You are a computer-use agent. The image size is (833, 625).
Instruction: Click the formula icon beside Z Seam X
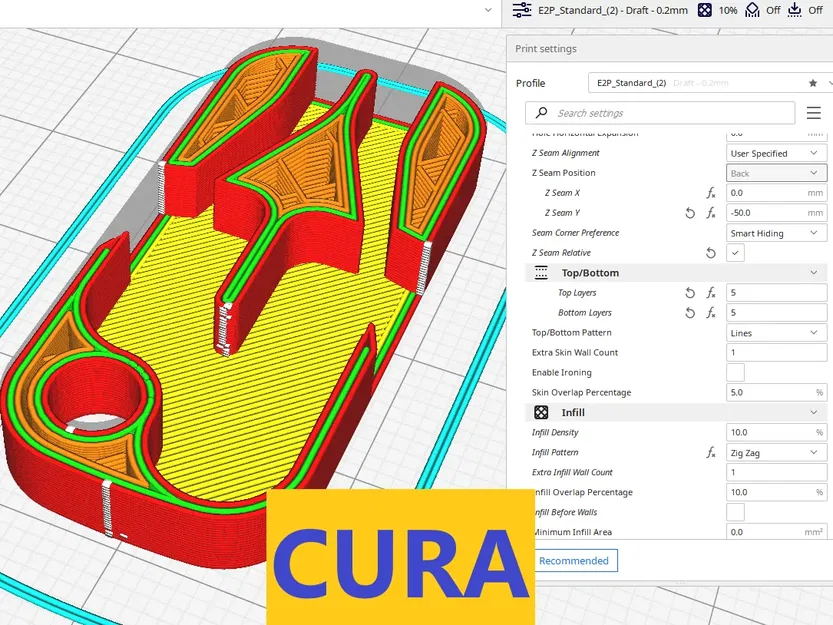click(x=711, y=193)
